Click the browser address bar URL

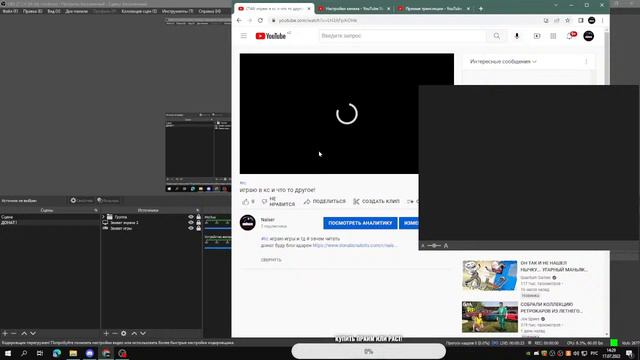coord(318,20)
